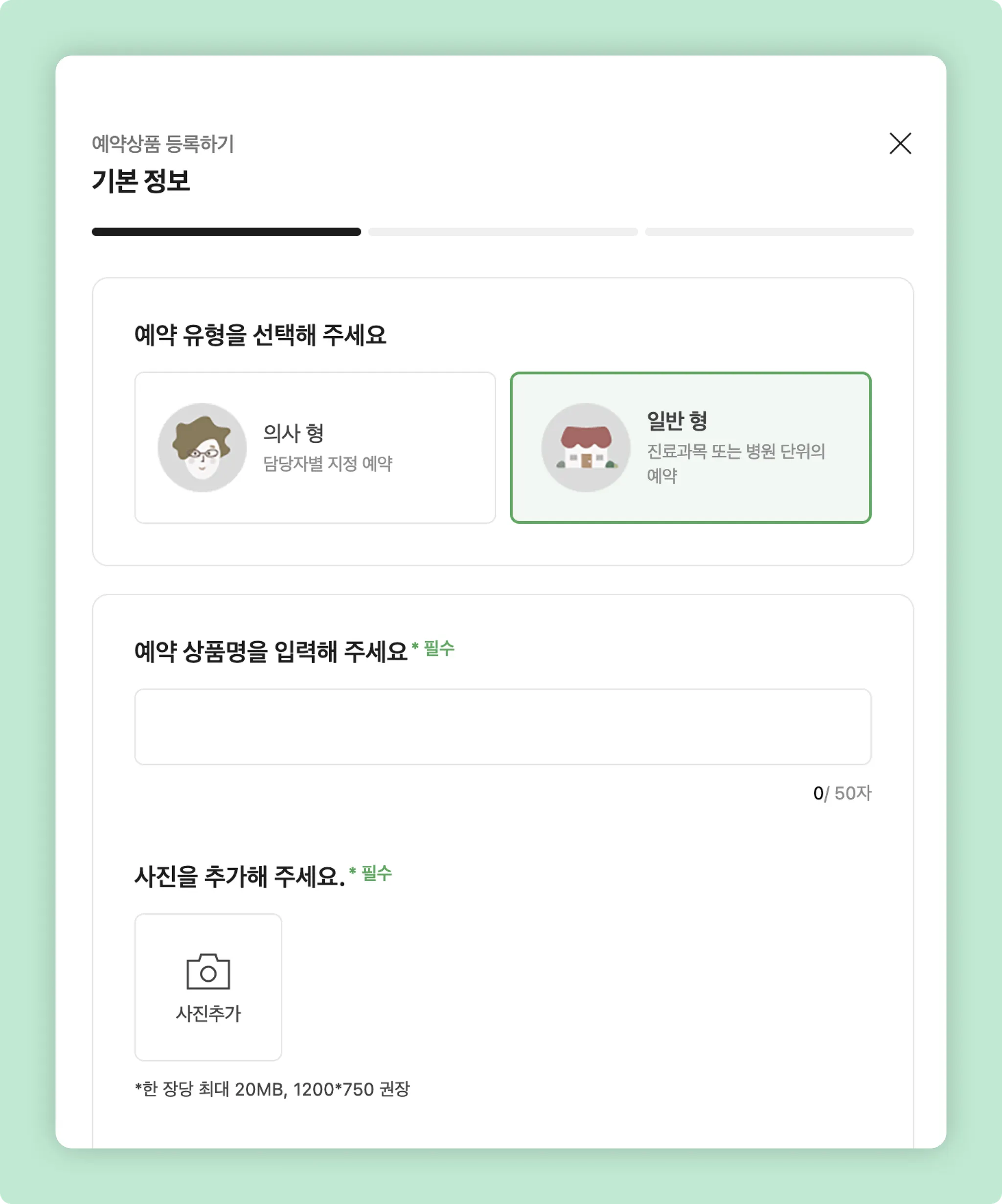Click the 0/ 50자 character counter

click(x=842, y=793)
